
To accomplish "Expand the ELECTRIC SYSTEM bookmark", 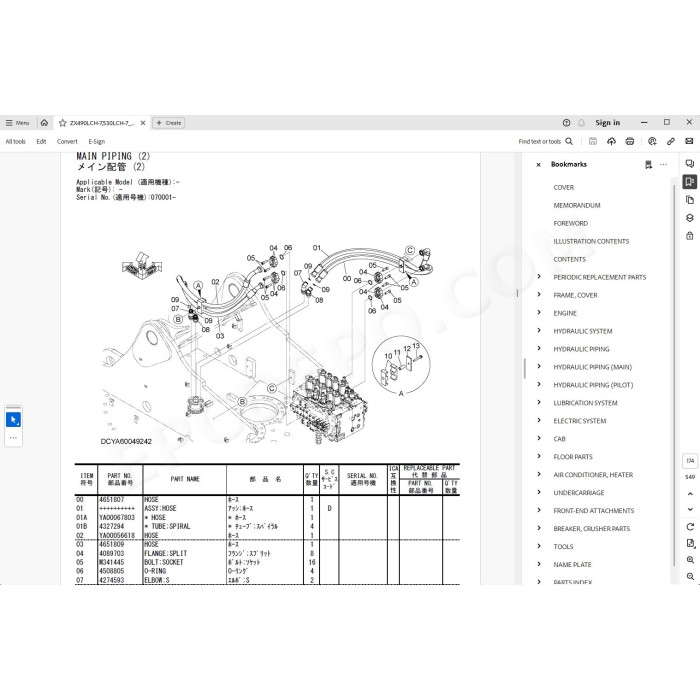I will point(539,421).
